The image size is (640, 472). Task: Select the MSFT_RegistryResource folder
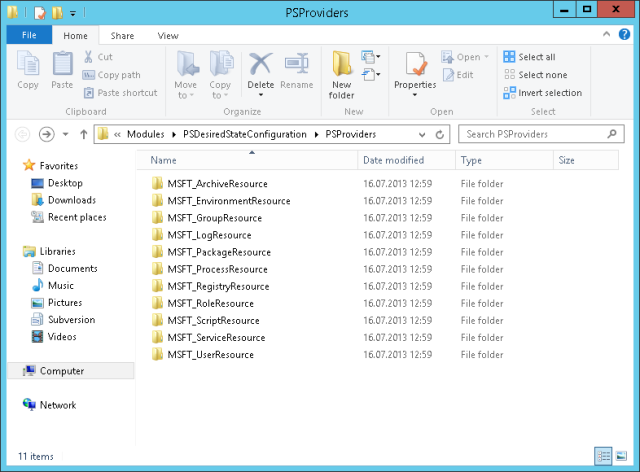tap(218, 287)
